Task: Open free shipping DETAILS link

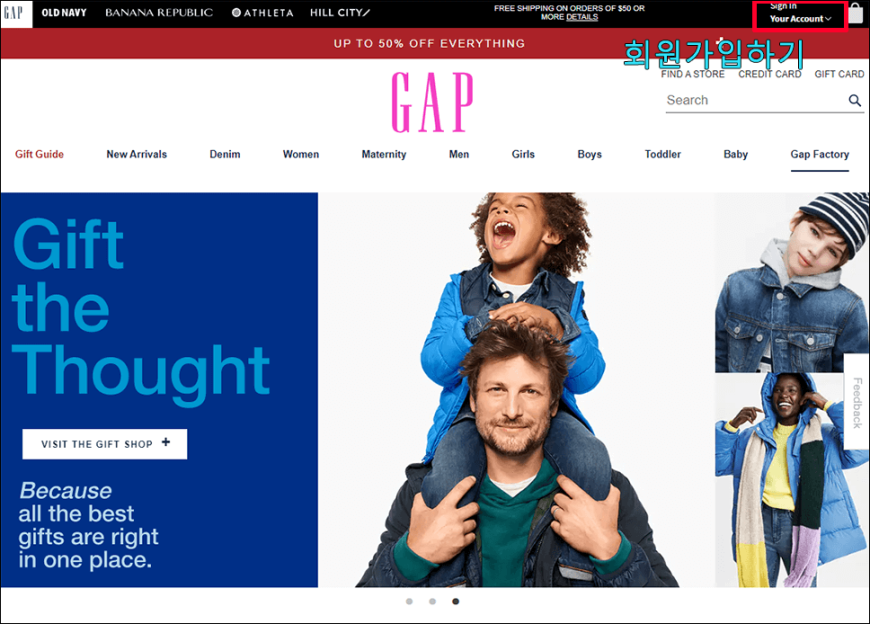Action: [581, 17]
